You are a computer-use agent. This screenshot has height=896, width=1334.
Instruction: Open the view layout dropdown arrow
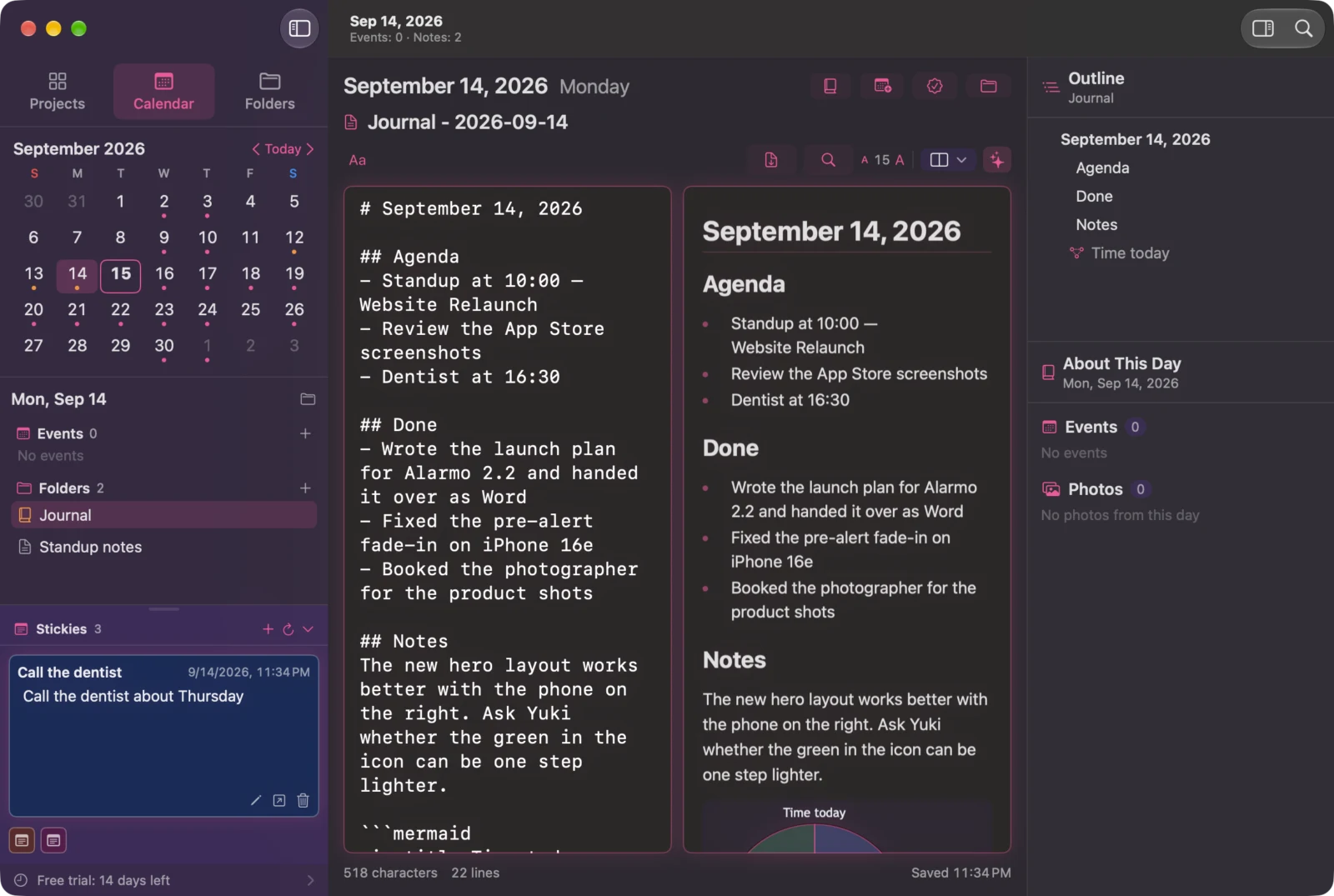961,160
